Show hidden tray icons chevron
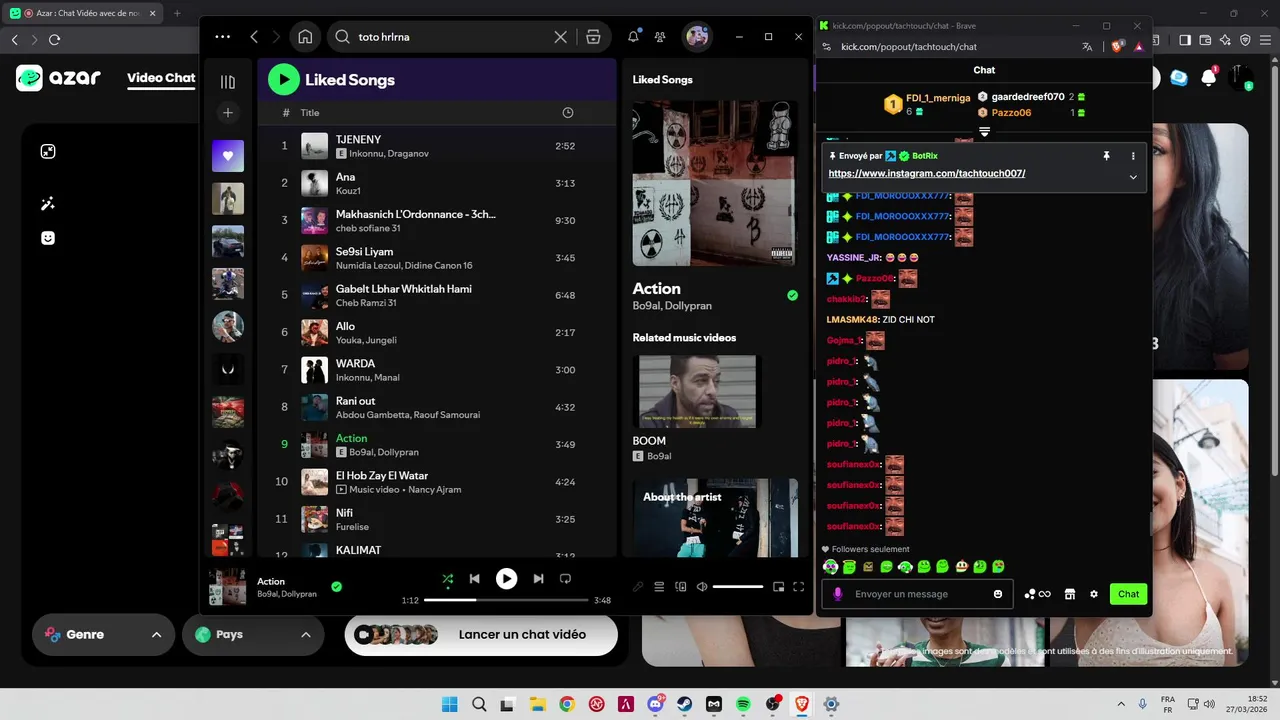The image size is (1280, 720). pos(1121,704)
